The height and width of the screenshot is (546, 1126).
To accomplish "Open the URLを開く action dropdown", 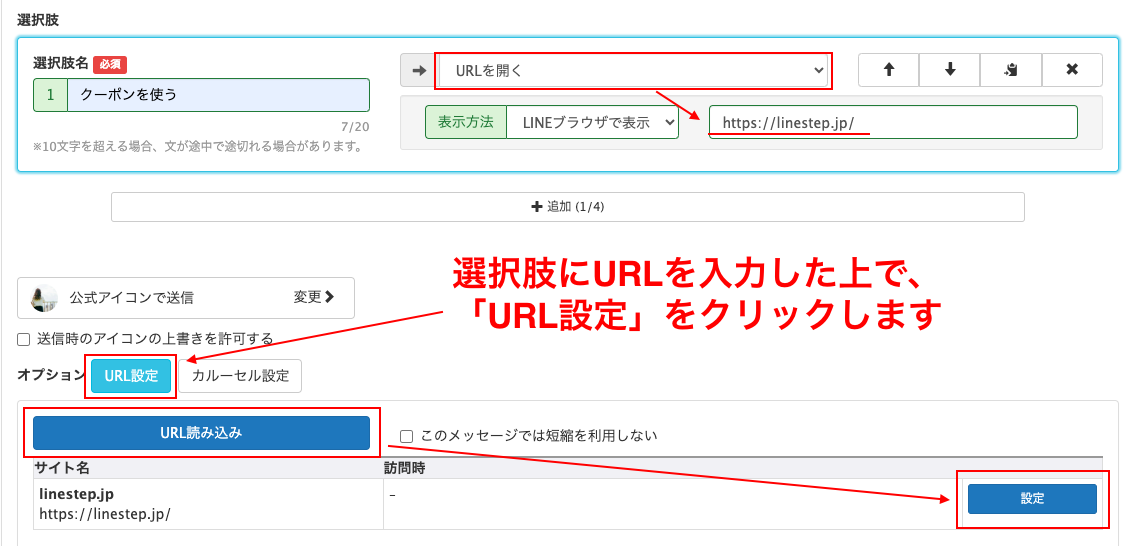I will [x=633, y=70].
